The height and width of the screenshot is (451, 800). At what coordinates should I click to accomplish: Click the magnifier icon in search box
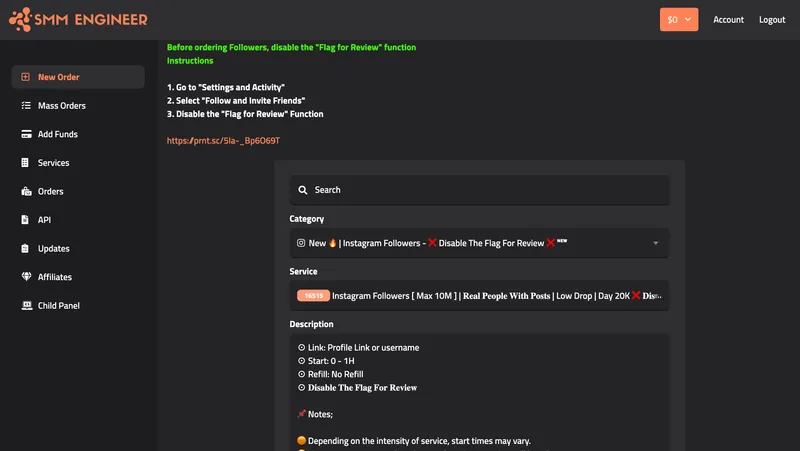tap(302, 190)
